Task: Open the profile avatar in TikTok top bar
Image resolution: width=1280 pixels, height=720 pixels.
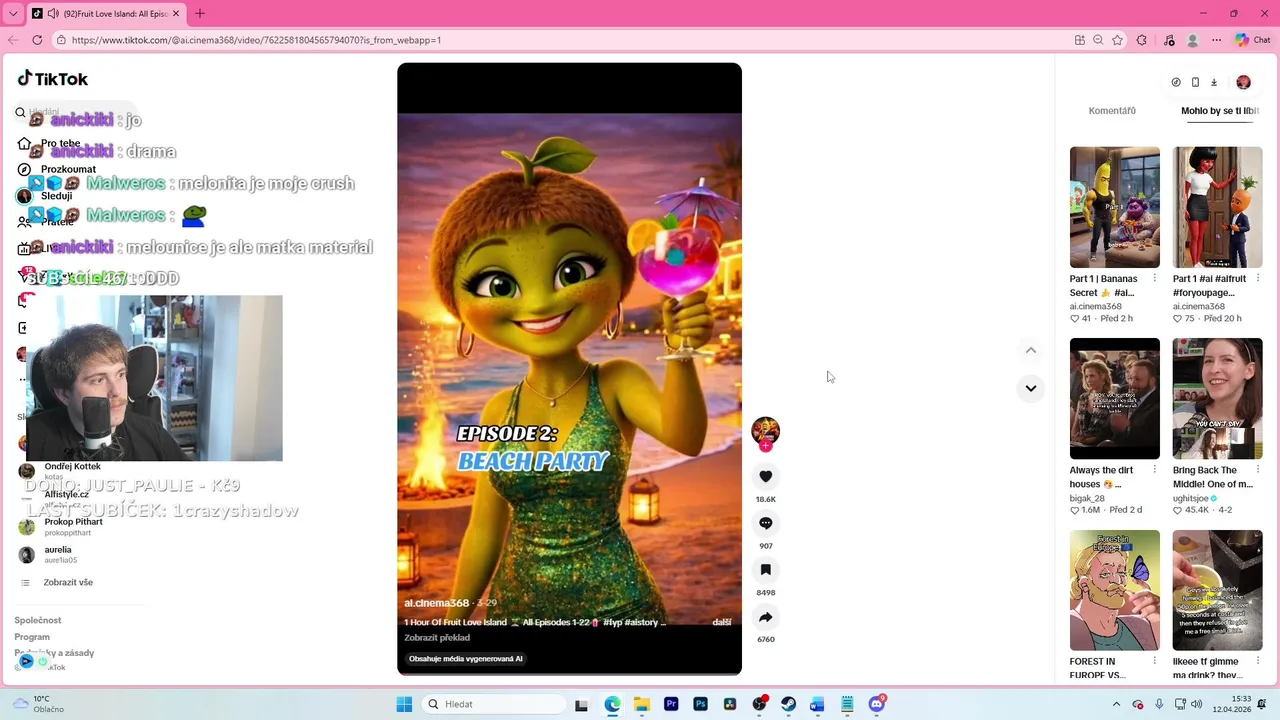Action: tap(1243, 82)
